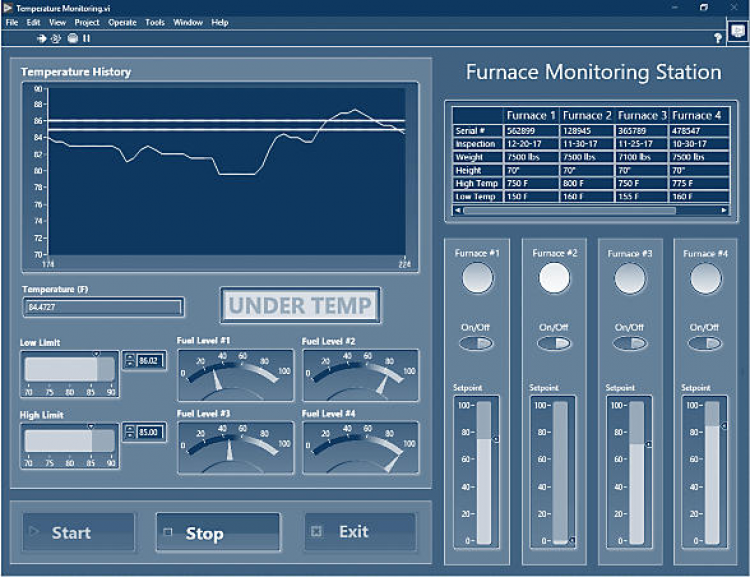Click the Fuel Level #3 gauge
This screenshot has height=577, width=750.
(235, 448)
